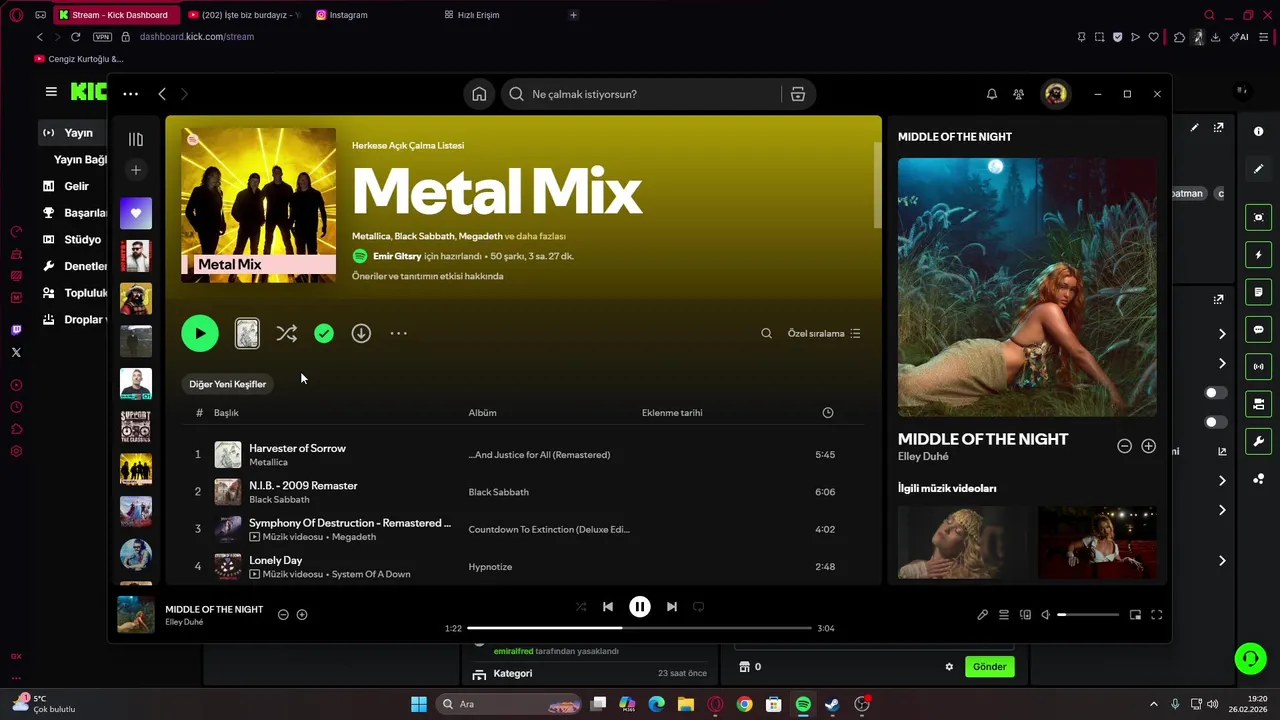Play the Metal Mix playlist

200,333
